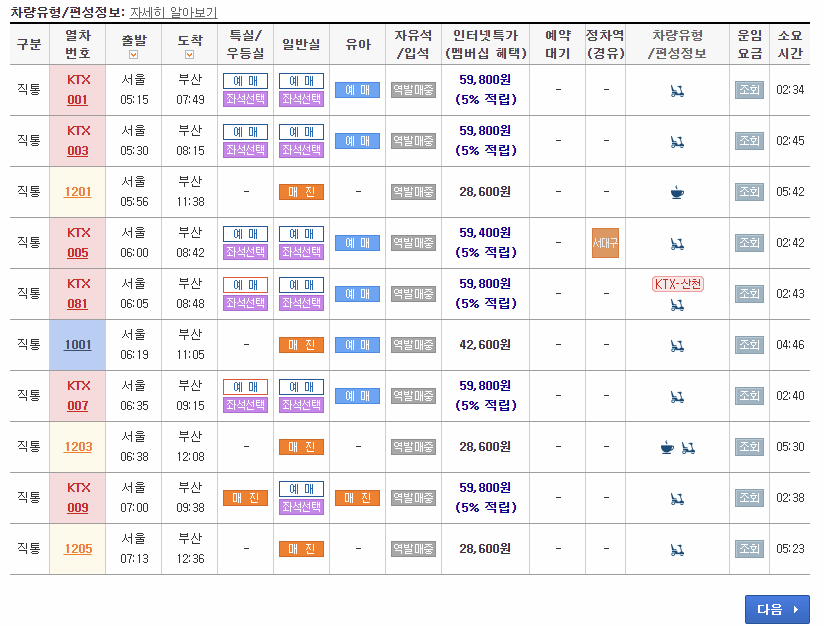This screenshot has width=824, height=626.
Task: Click 좌석선택 for KTX 003 standard class
Action: pos(301,151)
